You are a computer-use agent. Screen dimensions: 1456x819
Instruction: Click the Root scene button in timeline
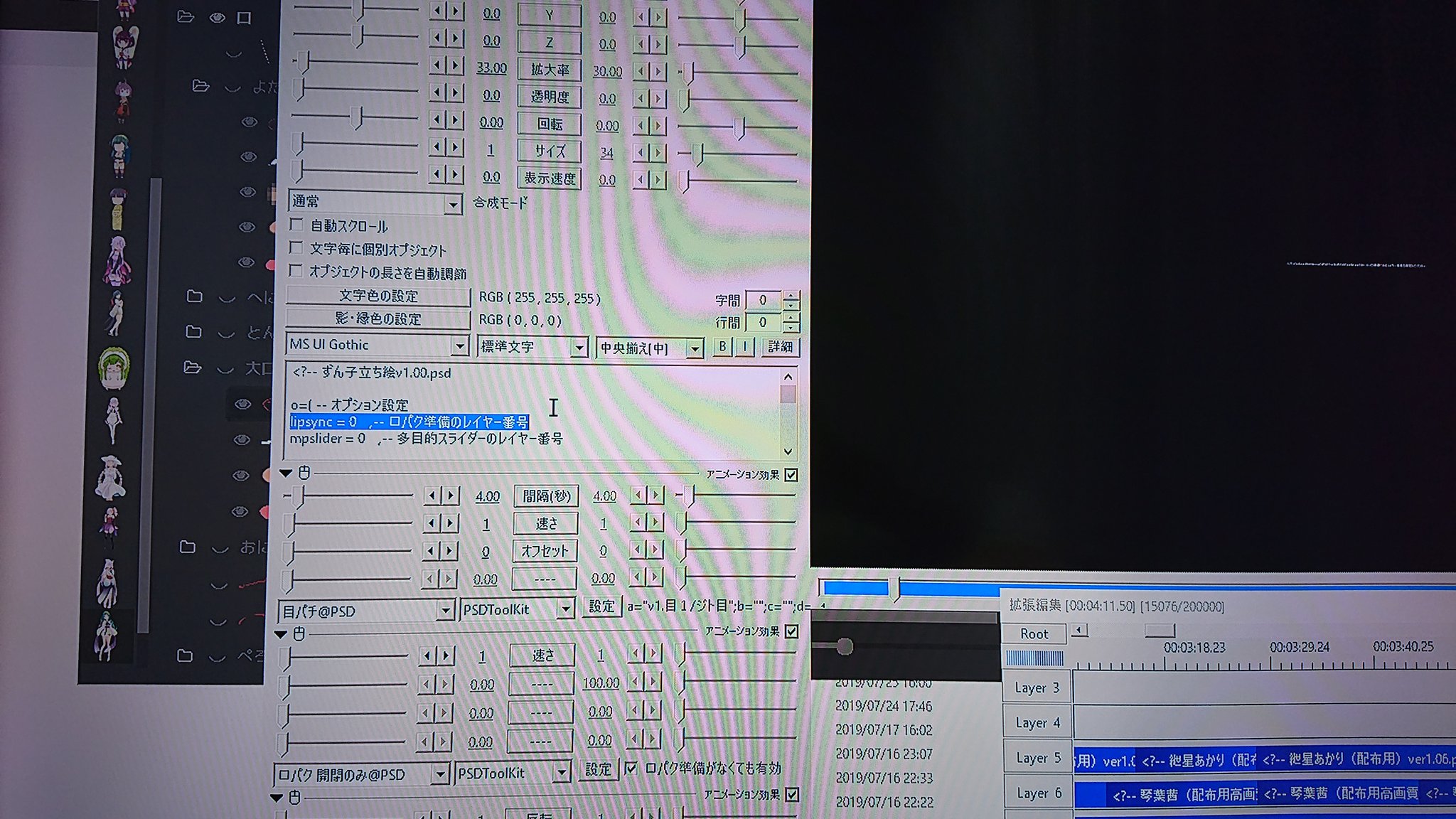1034,633
